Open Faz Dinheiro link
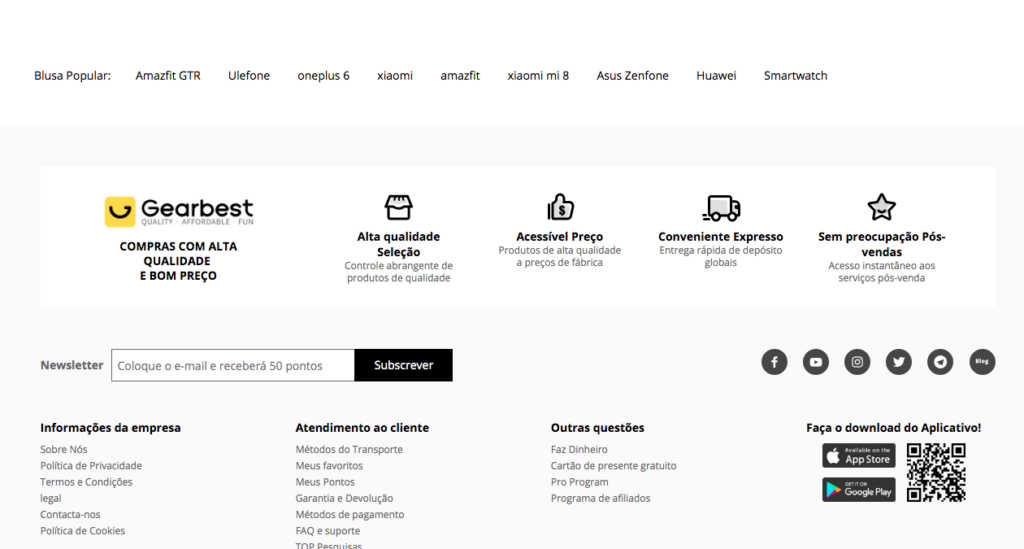This screenshot has width=1024, height=549. click(579, 449)
